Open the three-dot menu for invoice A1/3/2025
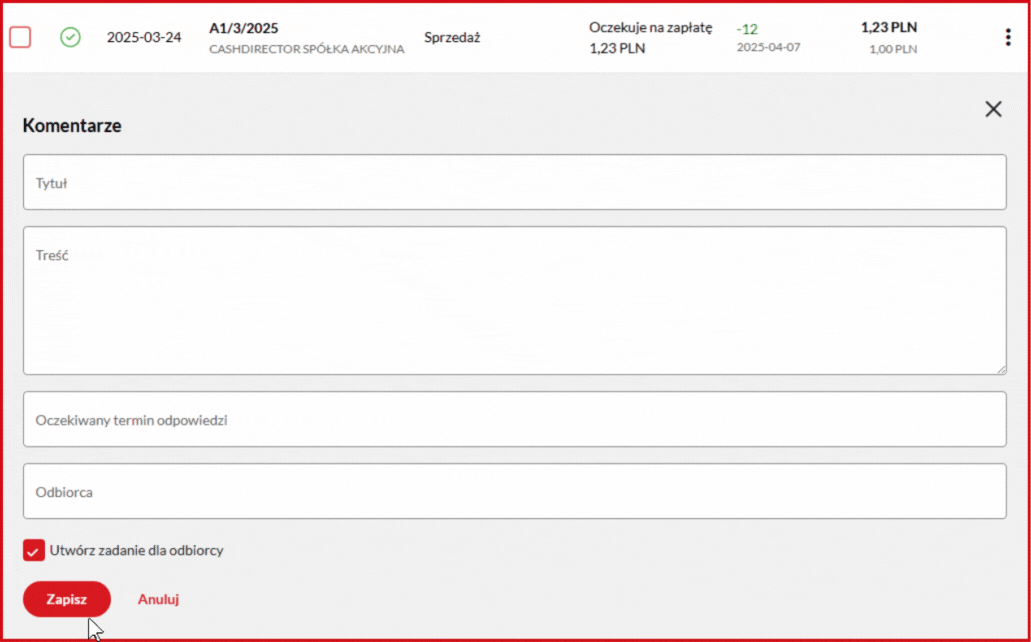Viewport: 1031px width, 642px height. click(1008, 37)
